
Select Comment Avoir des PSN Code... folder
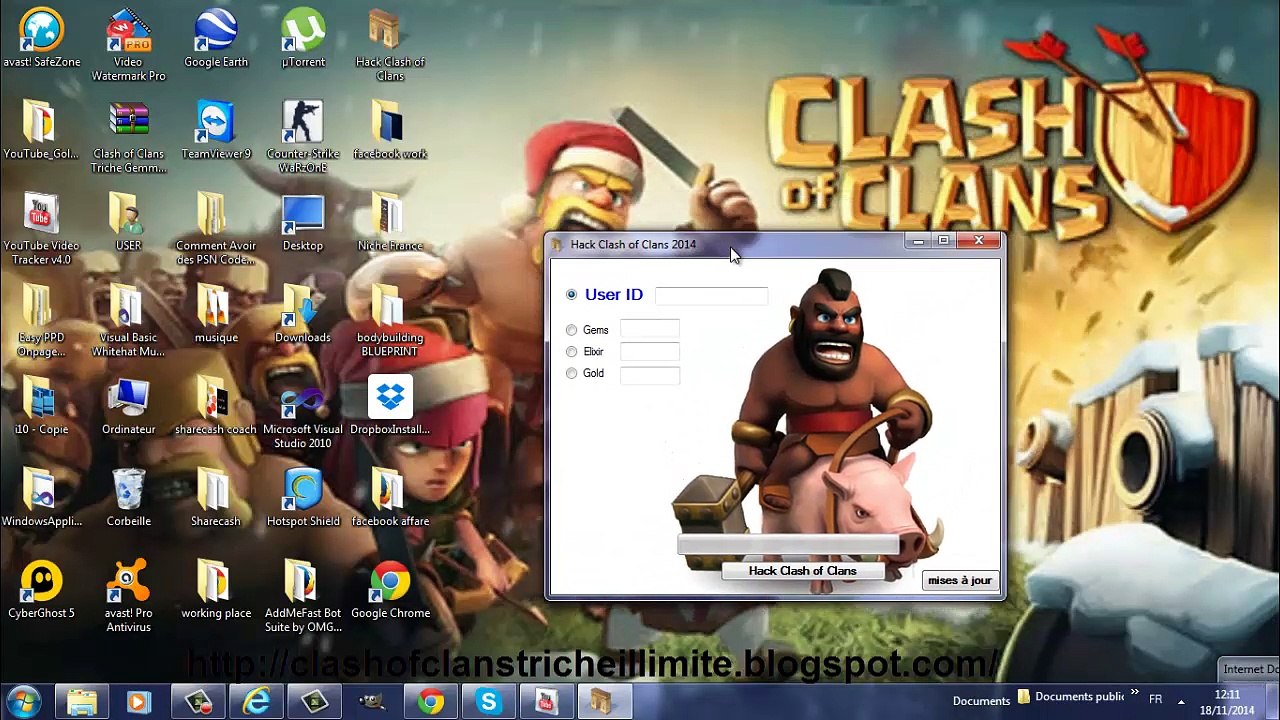[215, 230]
